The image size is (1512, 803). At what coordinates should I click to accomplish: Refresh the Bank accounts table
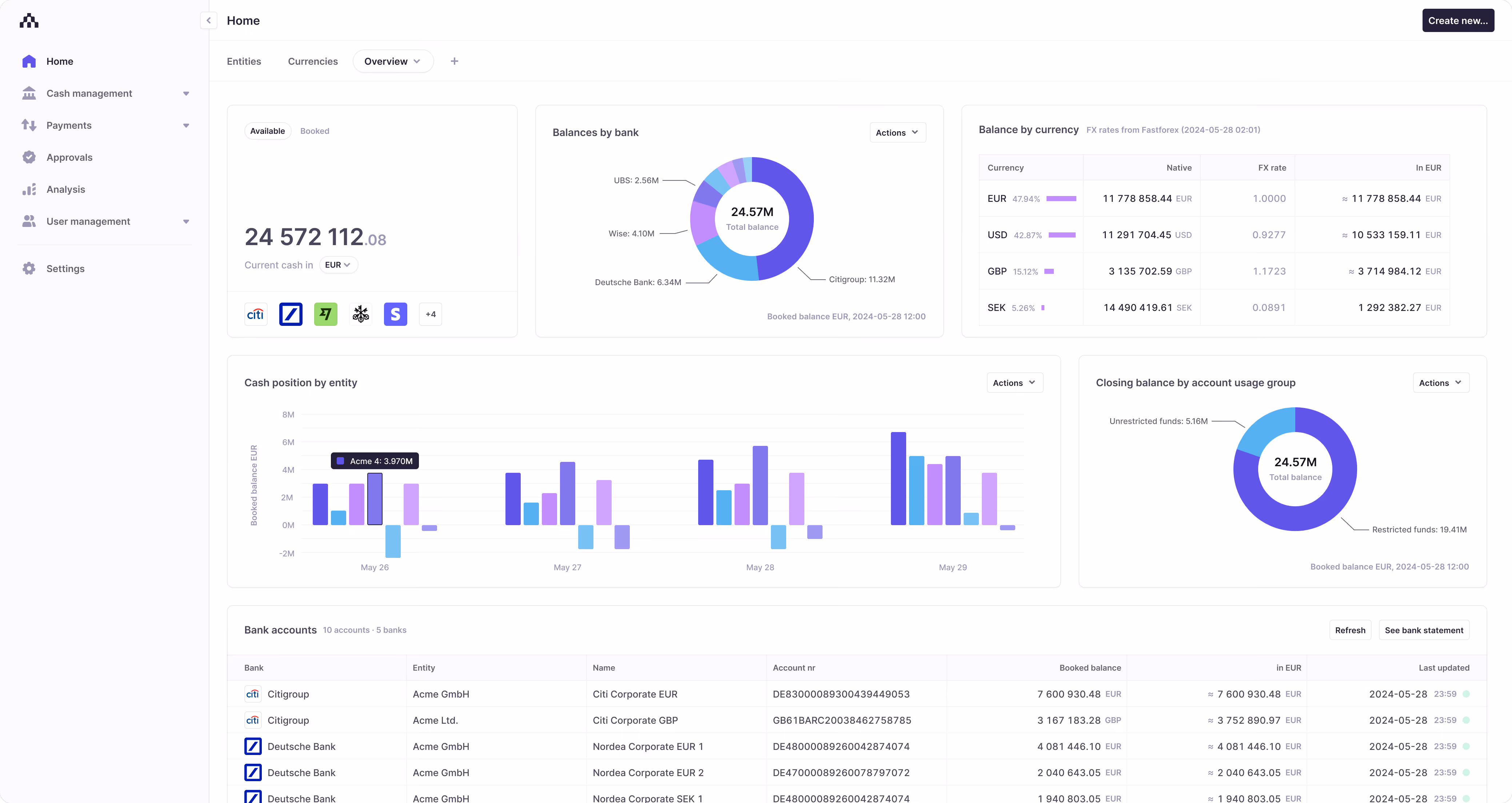coord(1350,630)
